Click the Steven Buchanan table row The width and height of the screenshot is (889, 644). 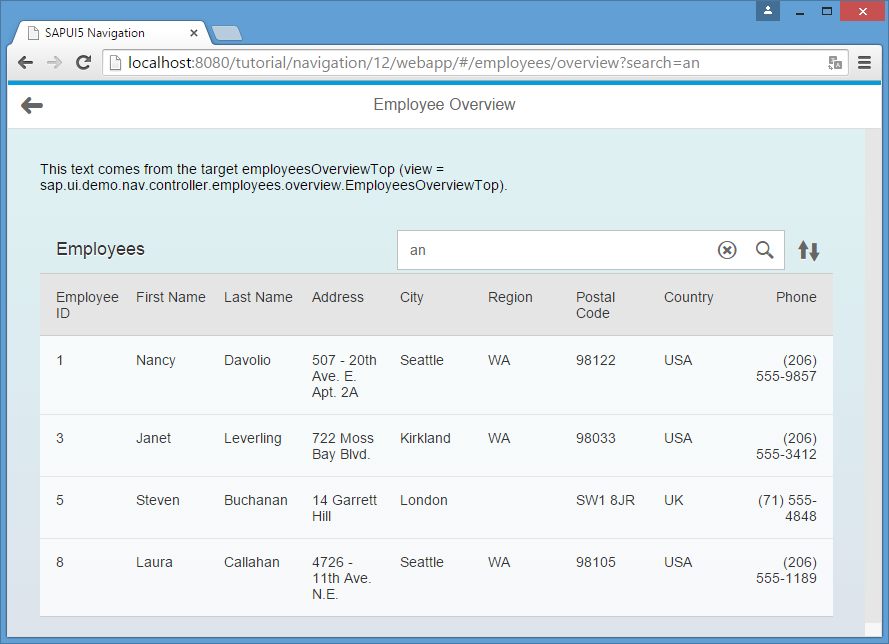coord(436,508)
